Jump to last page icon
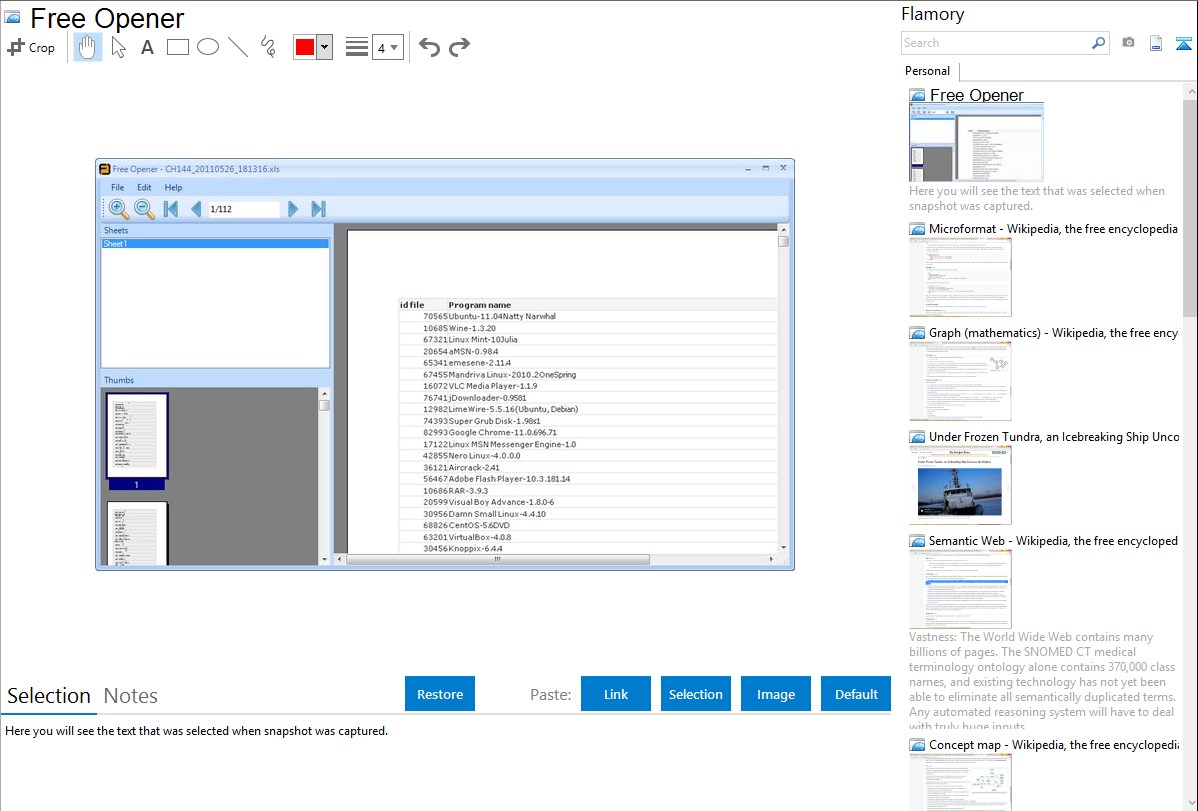The height and width of the screenshot is (811, 1198). pyautogui.click(x=319, y=209)
